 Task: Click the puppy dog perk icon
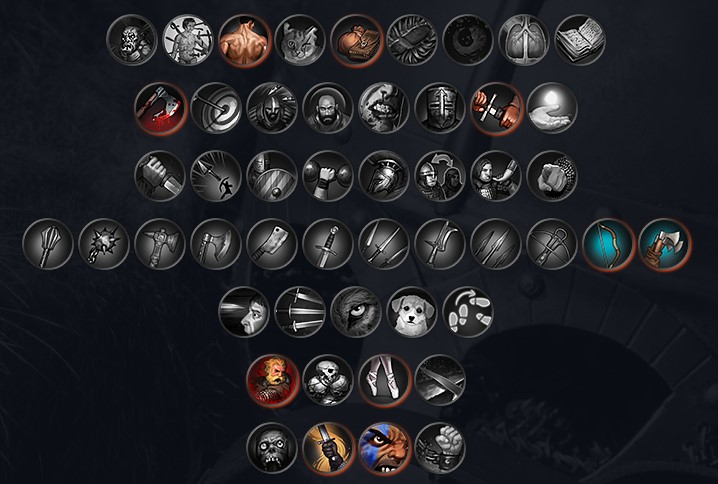(x=412, y=312)
